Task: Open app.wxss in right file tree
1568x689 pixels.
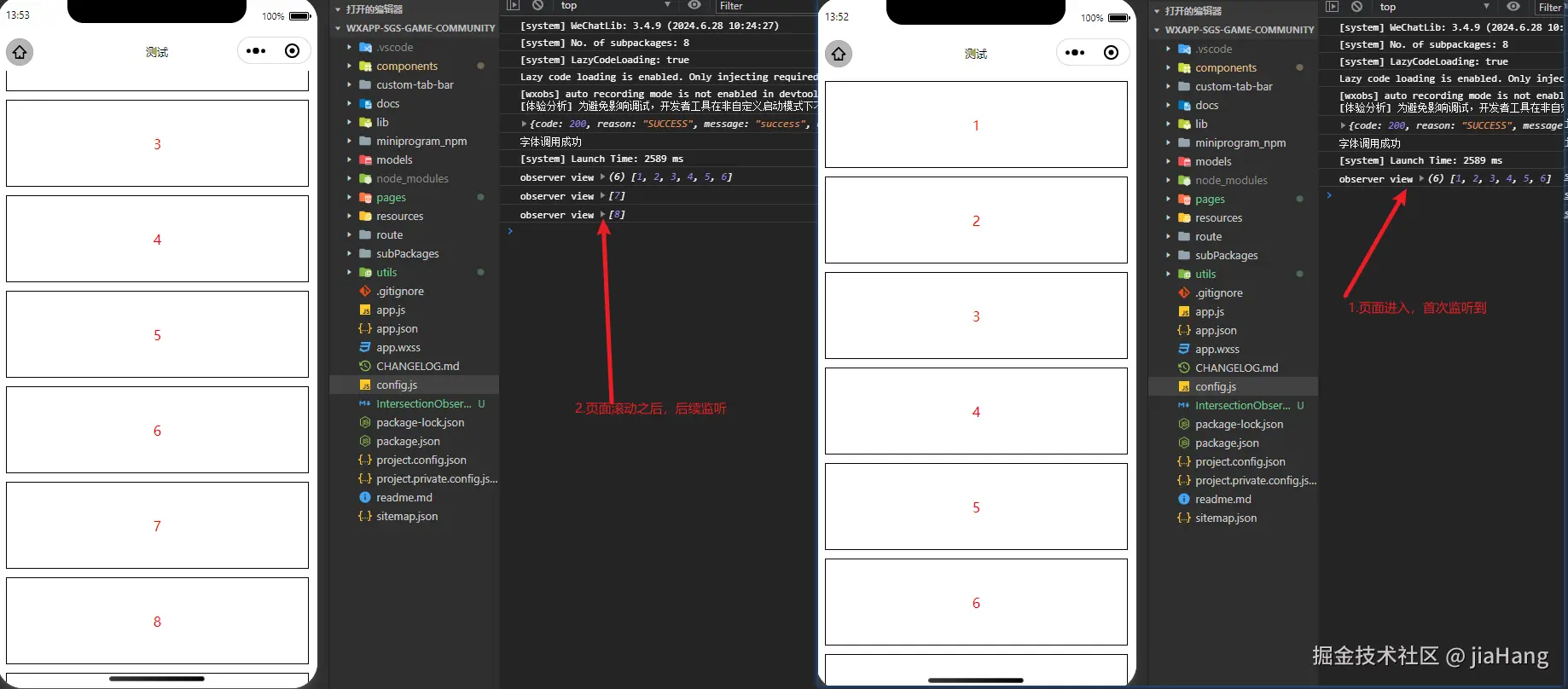Action: [x=1234, y=349]
